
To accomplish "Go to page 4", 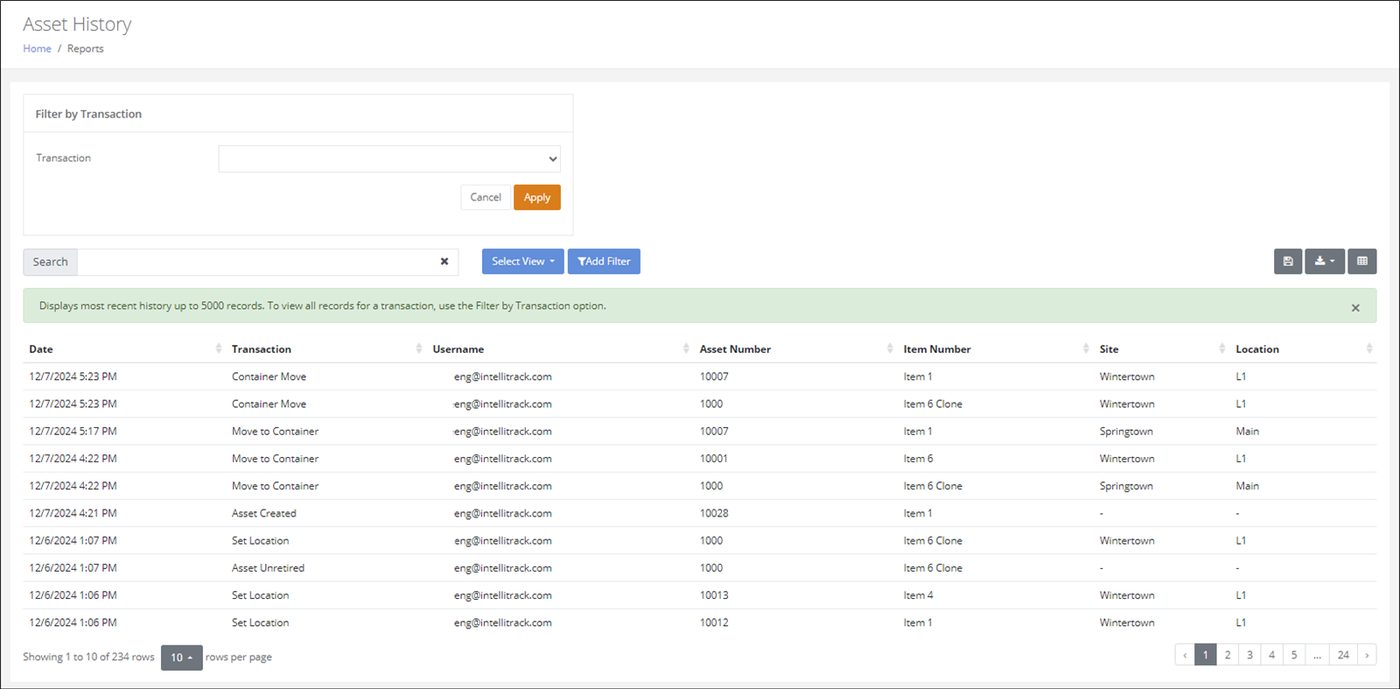I will (x=1271, y=656).
